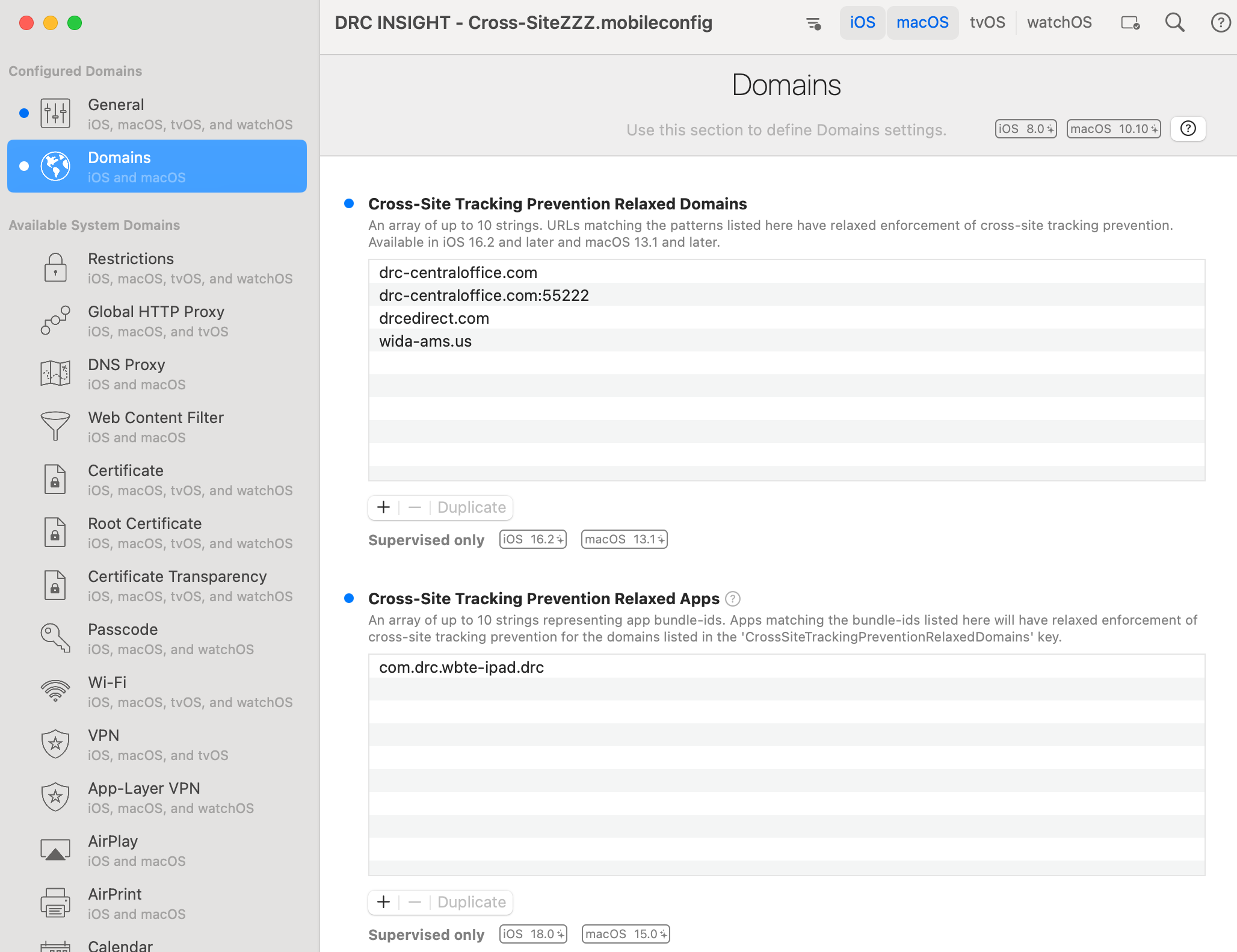Click the DNS Proxy map icon
This screenshot has width=1237, height=952.
55,373
